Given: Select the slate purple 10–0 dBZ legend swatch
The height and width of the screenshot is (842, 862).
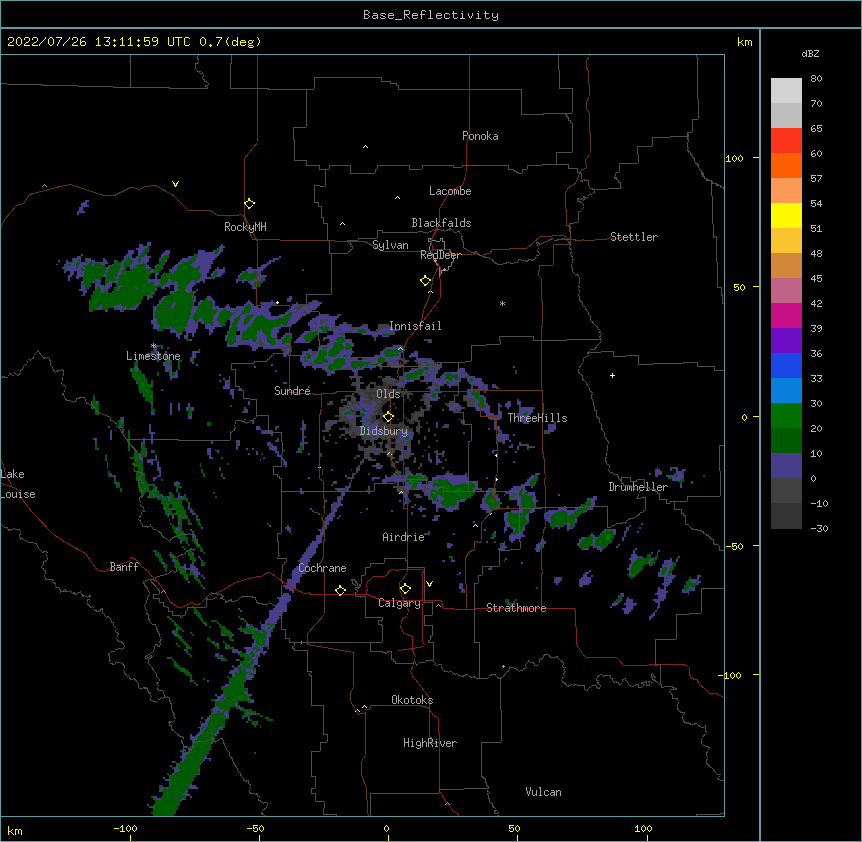Looking at the screenshot, I should pyautogui.click(x=786, y=466).
